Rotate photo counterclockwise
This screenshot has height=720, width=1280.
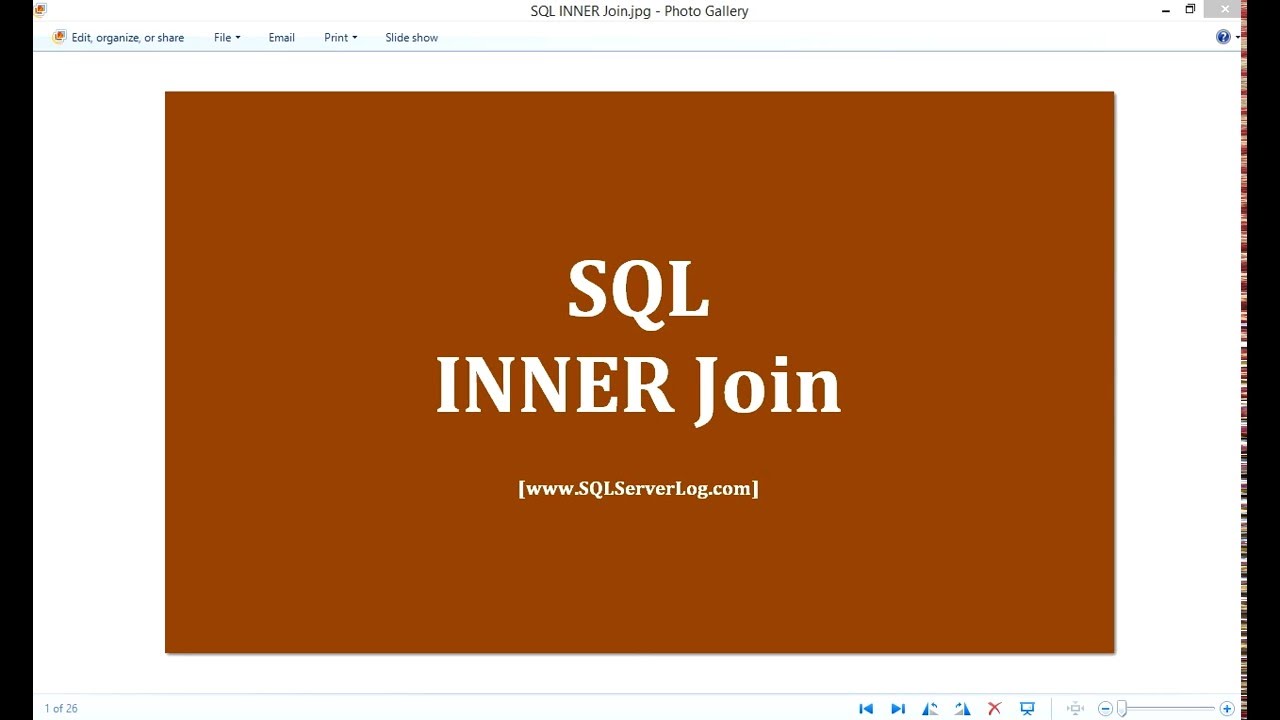[x=930, y=708]
